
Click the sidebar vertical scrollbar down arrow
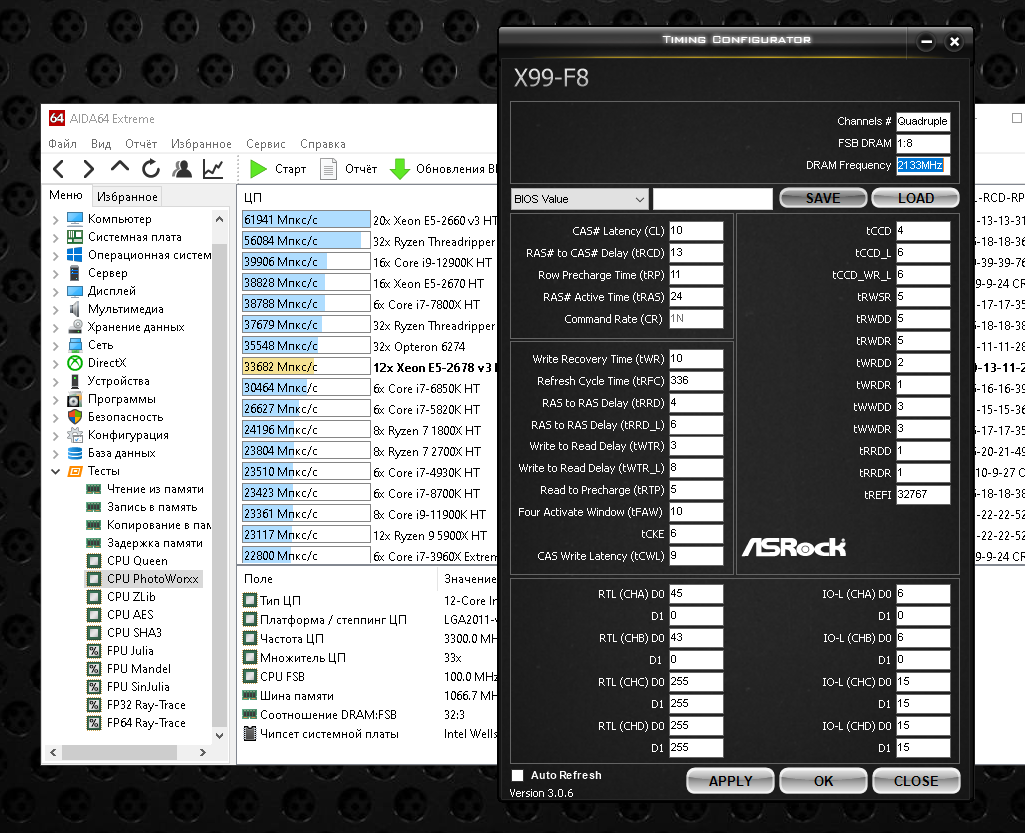coord(220,736)
